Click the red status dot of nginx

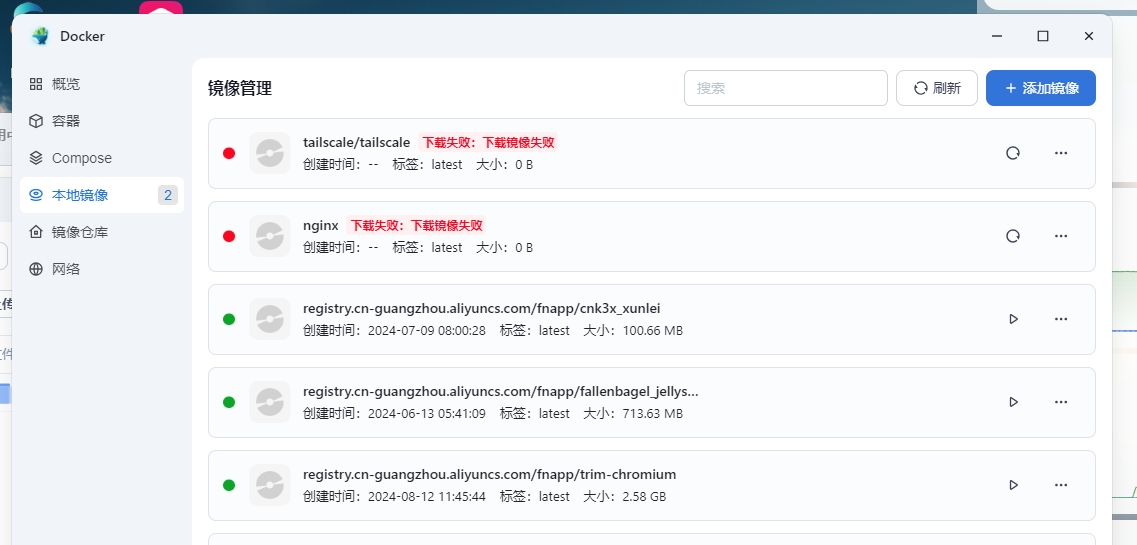click(229, 236)
